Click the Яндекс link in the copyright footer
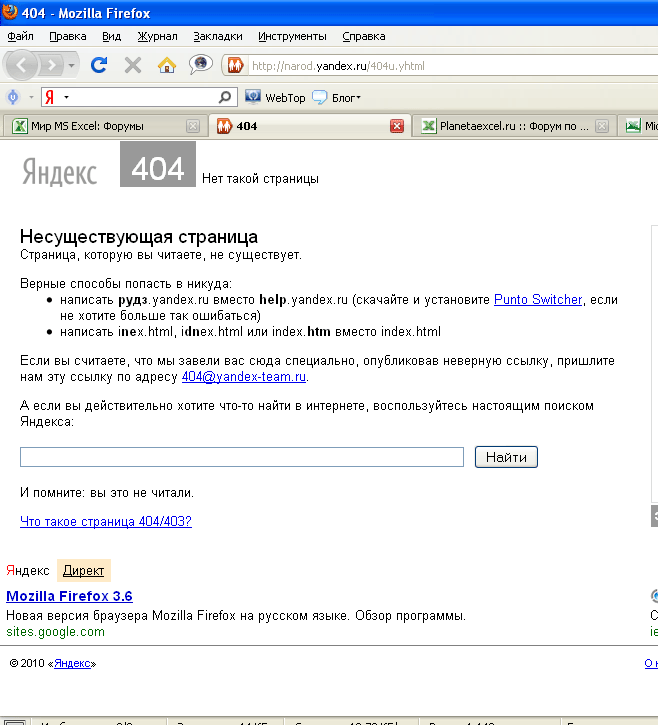 click(x=72, y=664)
